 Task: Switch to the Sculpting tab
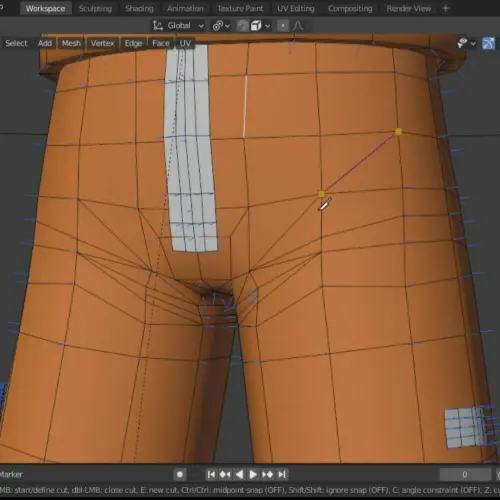(x=95, y=8)
